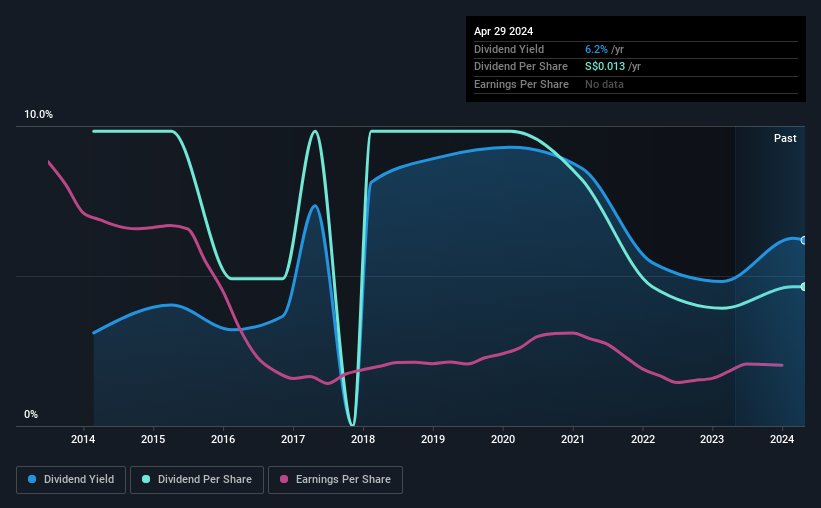Image resolution: width=821 pixels, height=508 pixels.
Task: Click the 2017 x-axis label
Action: pos(293,439)
